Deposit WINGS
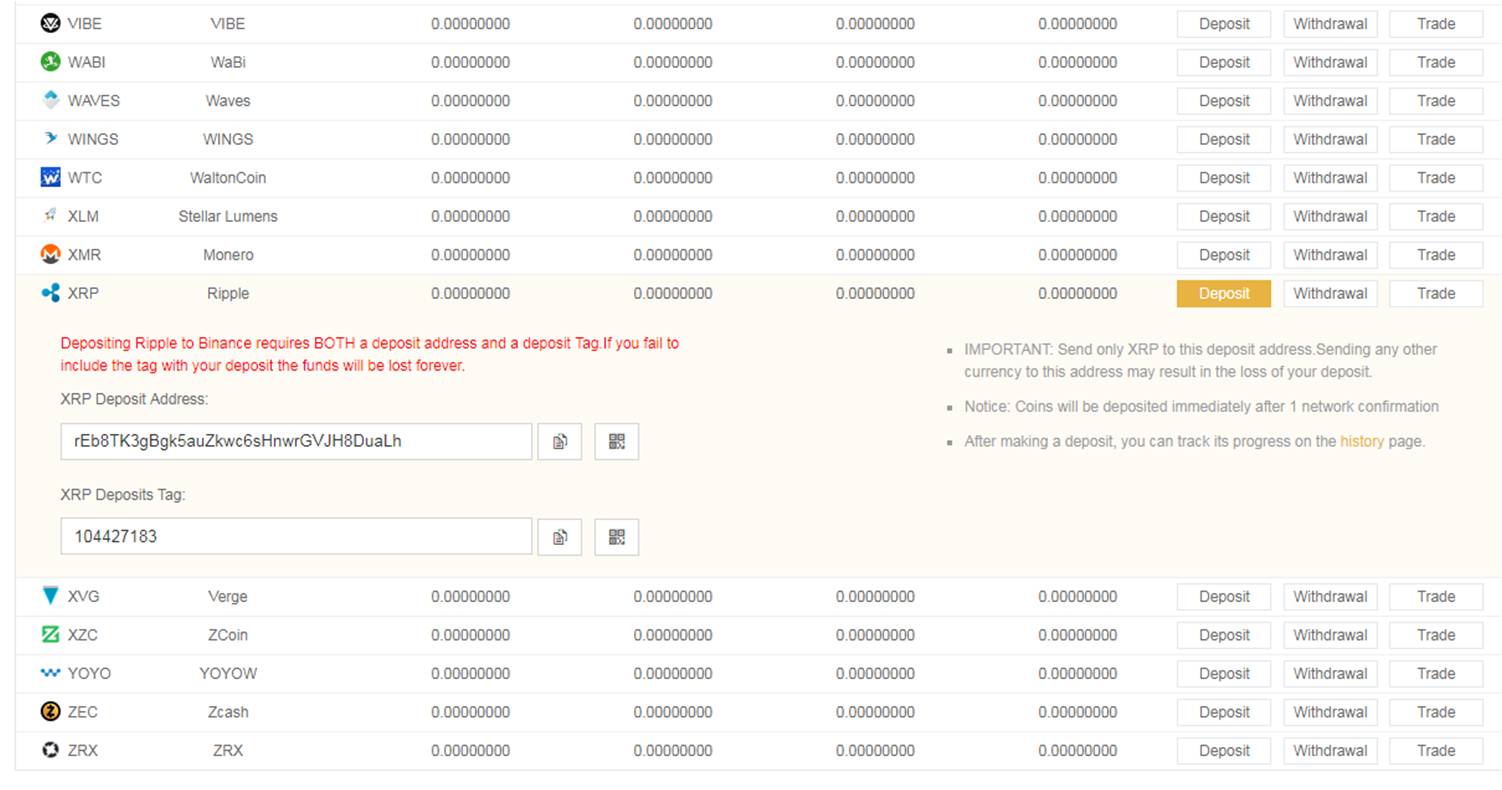The width and height of the screenshot is (1502, 790). 1224,139
